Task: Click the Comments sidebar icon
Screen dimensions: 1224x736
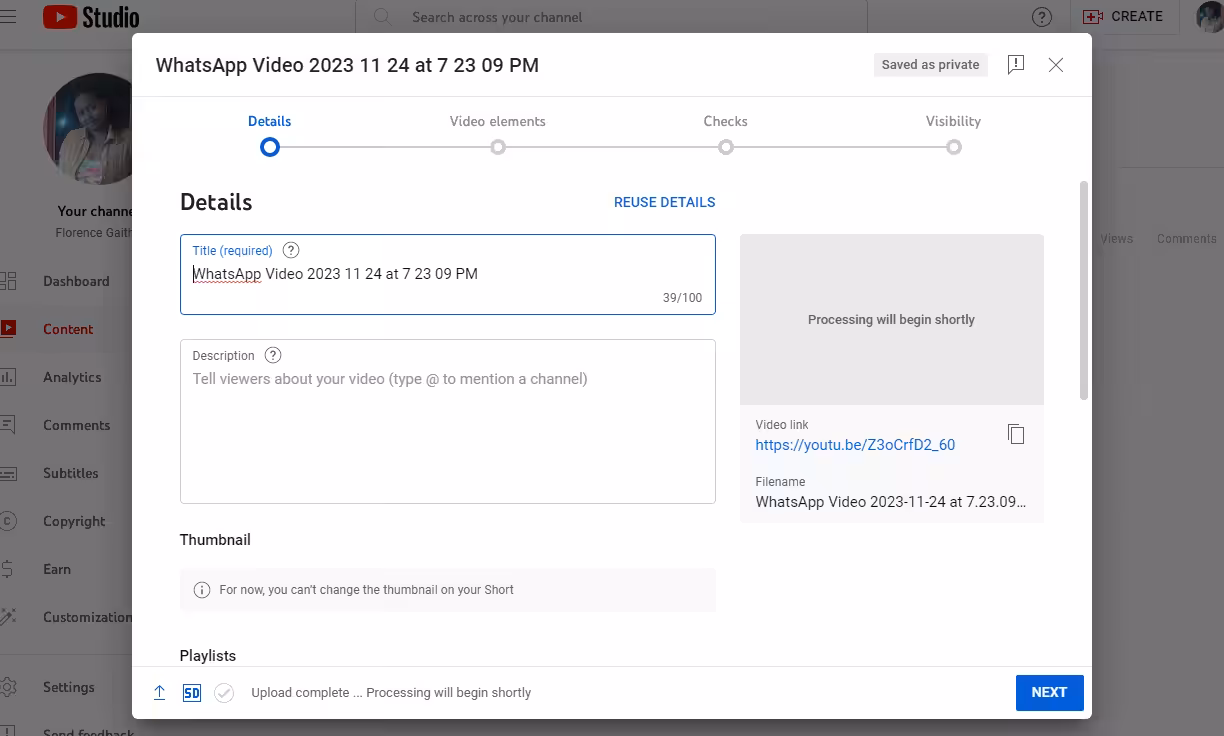Action: [x=7, y=425]
